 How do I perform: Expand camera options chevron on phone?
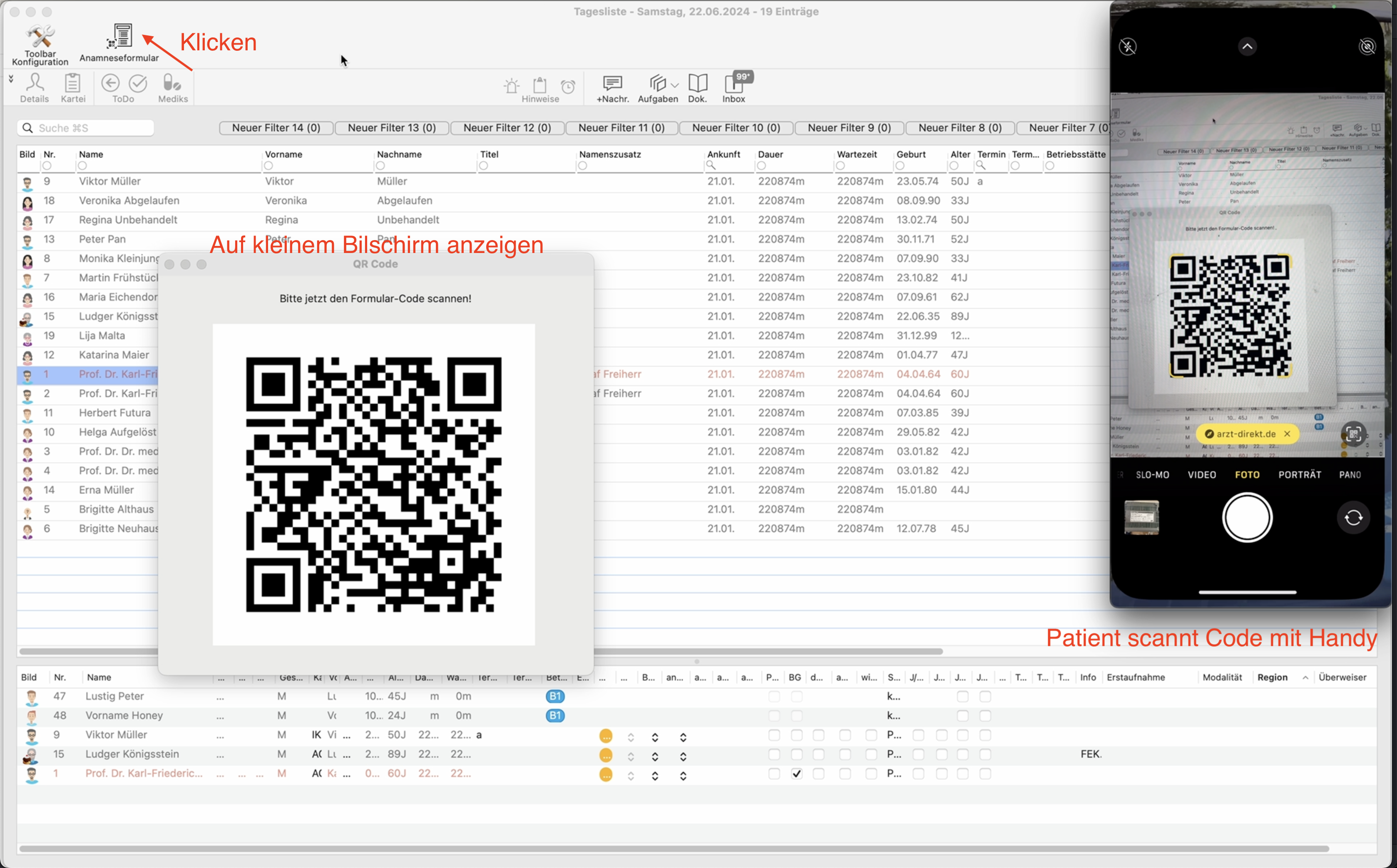pos(1247,47)
